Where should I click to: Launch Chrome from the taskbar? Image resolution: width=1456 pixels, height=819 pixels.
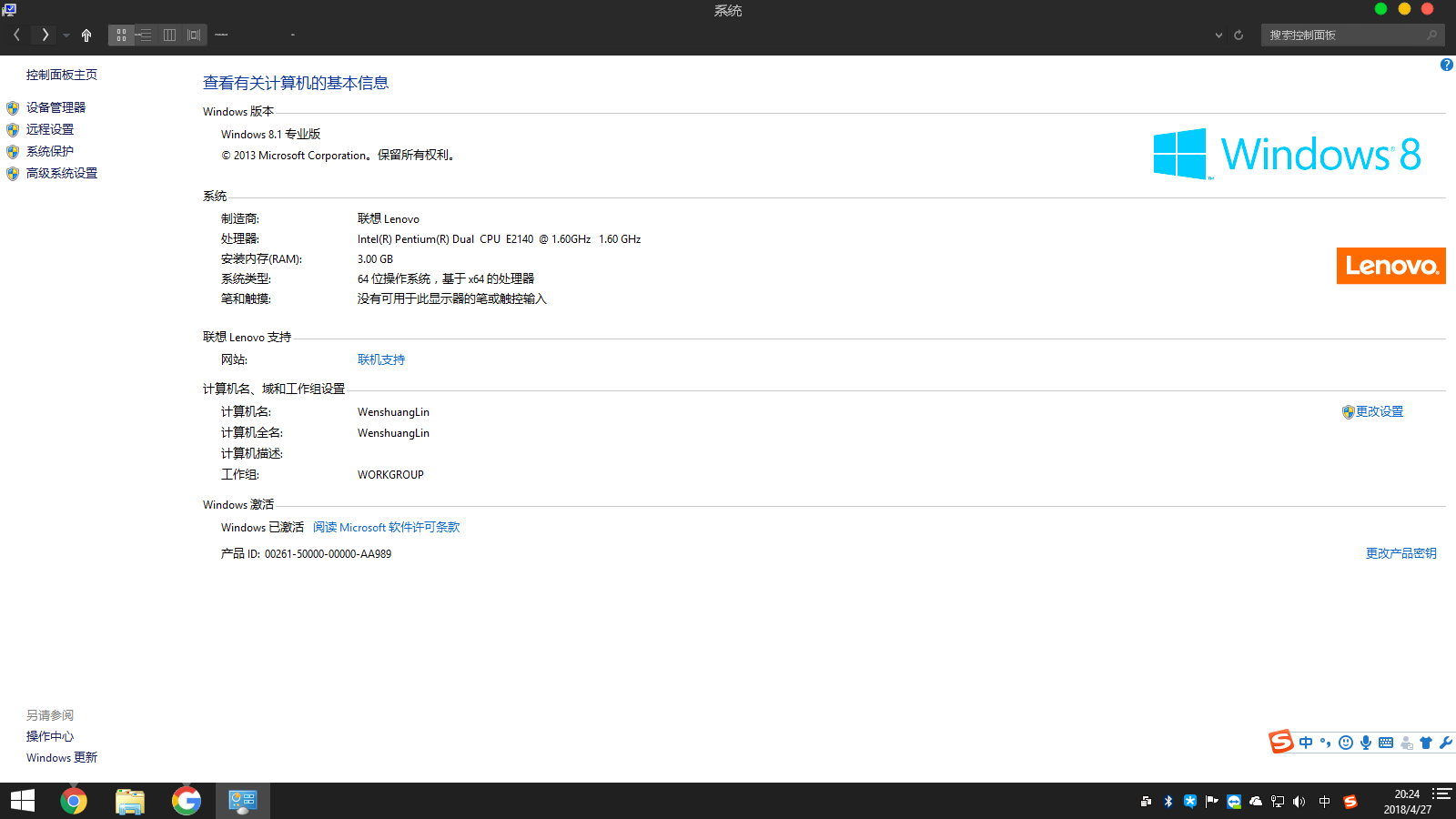point(74,801)
